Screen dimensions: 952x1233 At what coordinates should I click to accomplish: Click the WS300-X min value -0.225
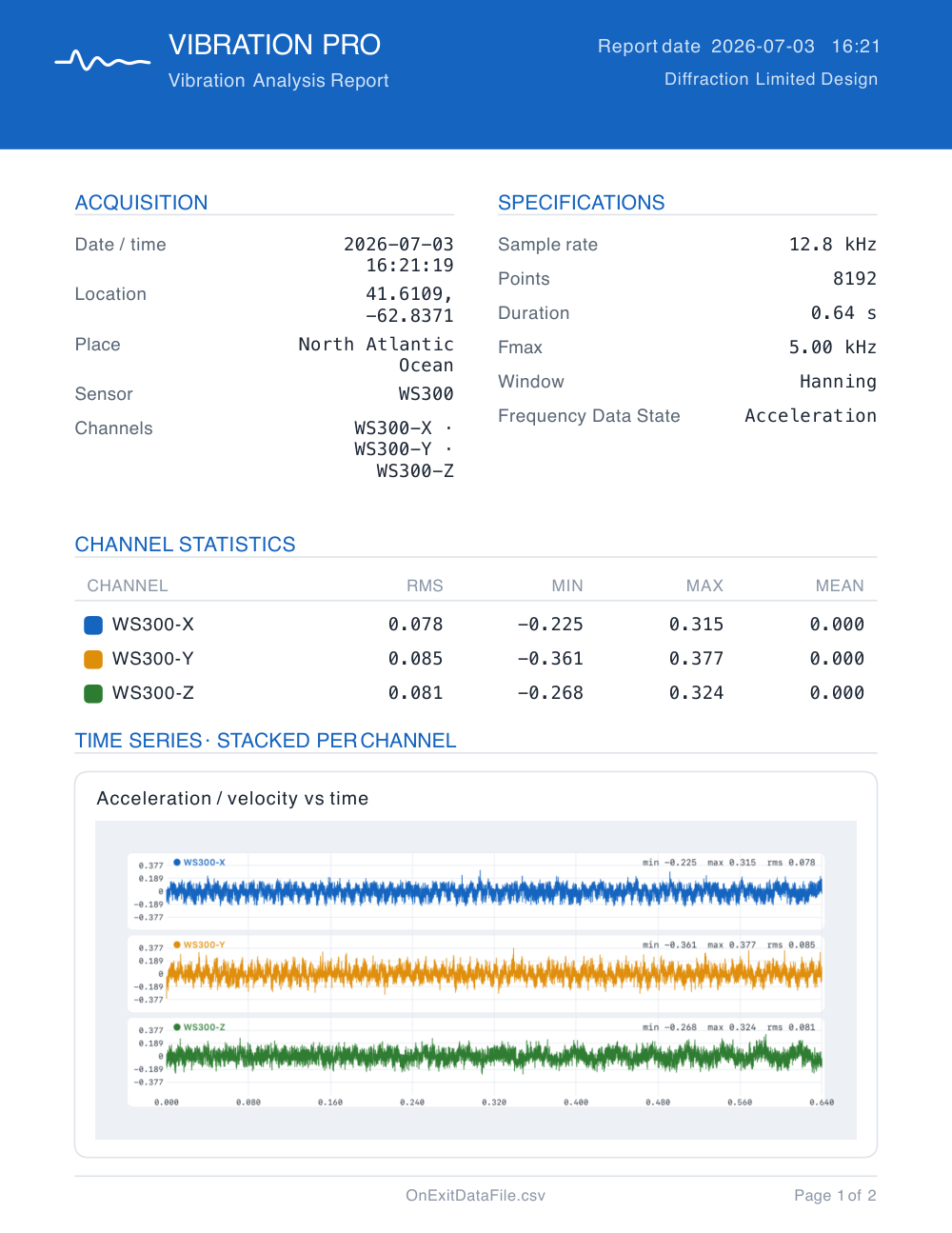(550, 625)
